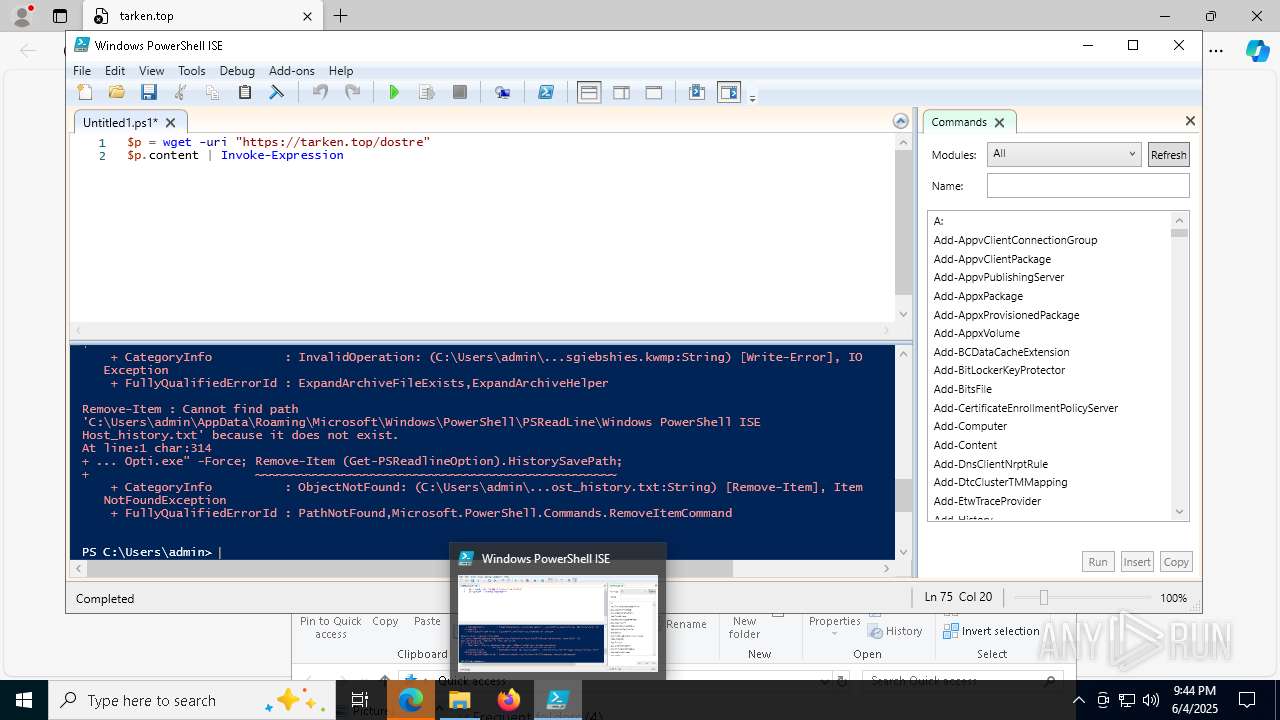Viewport: 1280px width, 720px height.
Task: Open the new browser tab plus button
Action: pos(341,16)
